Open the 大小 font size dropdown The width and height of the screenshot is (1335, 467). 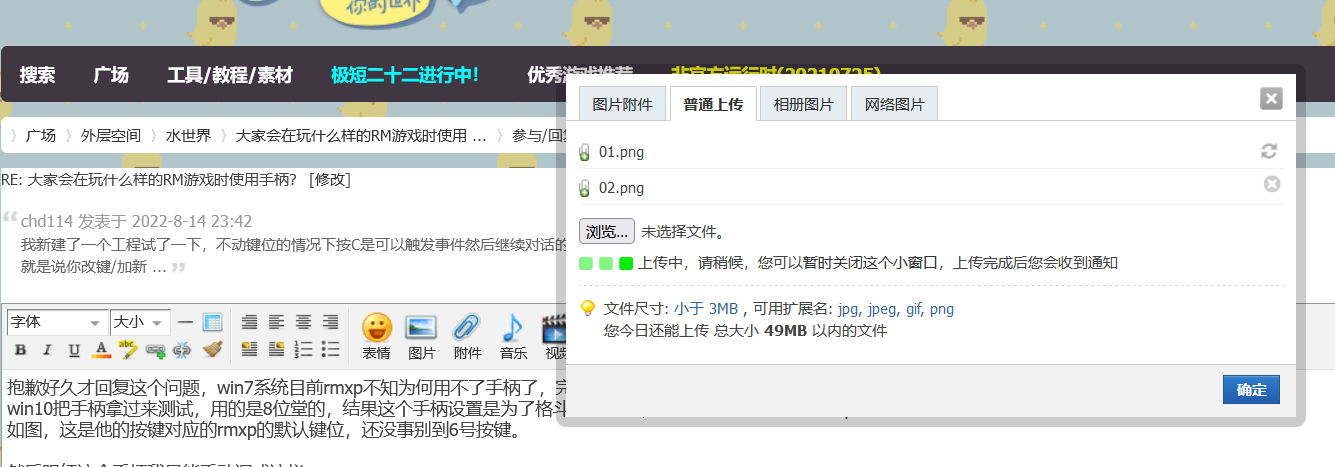(140, 322)
